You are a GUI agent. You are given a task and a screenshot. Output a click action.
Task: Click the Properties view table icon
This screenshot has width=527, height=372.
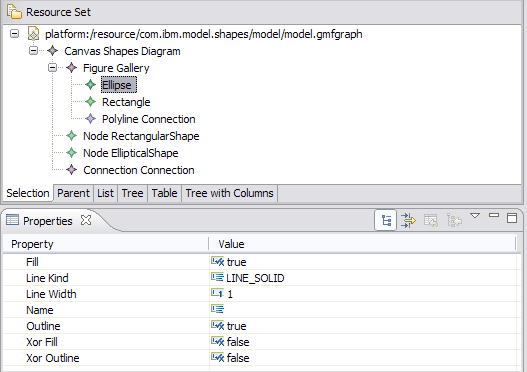[12, 220]
